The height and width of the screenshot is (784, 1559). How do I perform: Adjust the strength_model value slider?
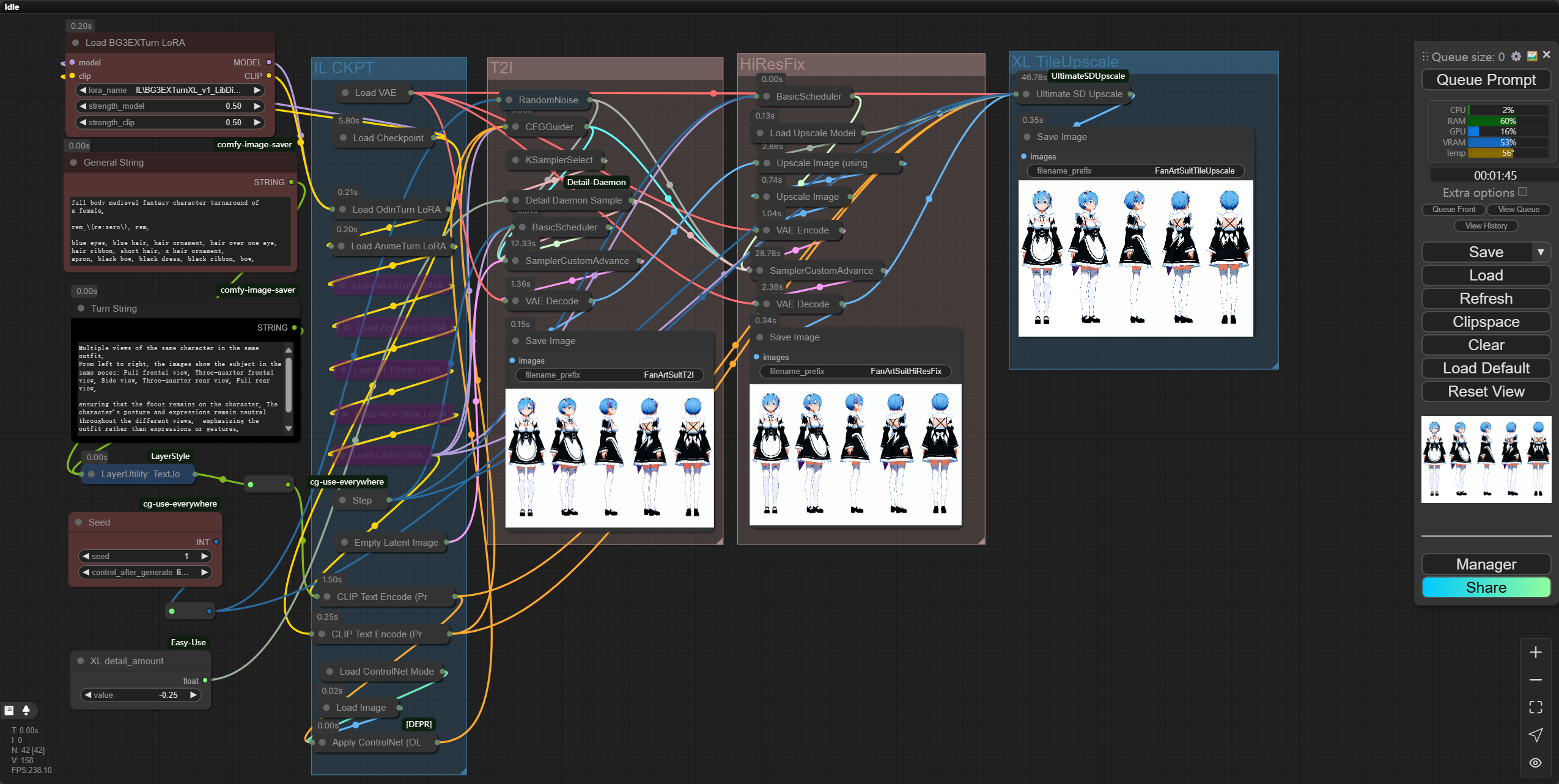coord(170,106)
